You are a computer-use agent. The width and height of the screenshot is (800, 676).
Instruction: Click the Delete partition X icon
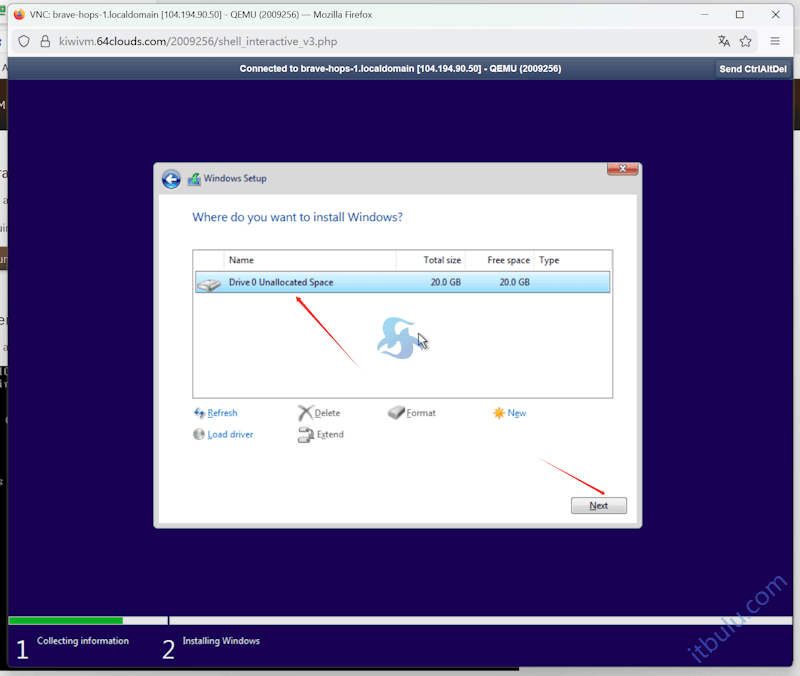click(x=305, y=413)
